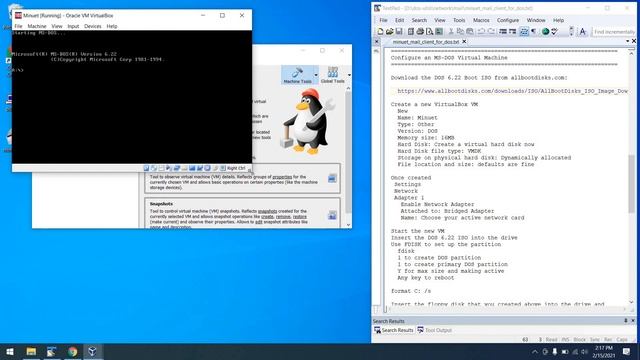Show hidden system tray icons chevron

coord(535,352)
